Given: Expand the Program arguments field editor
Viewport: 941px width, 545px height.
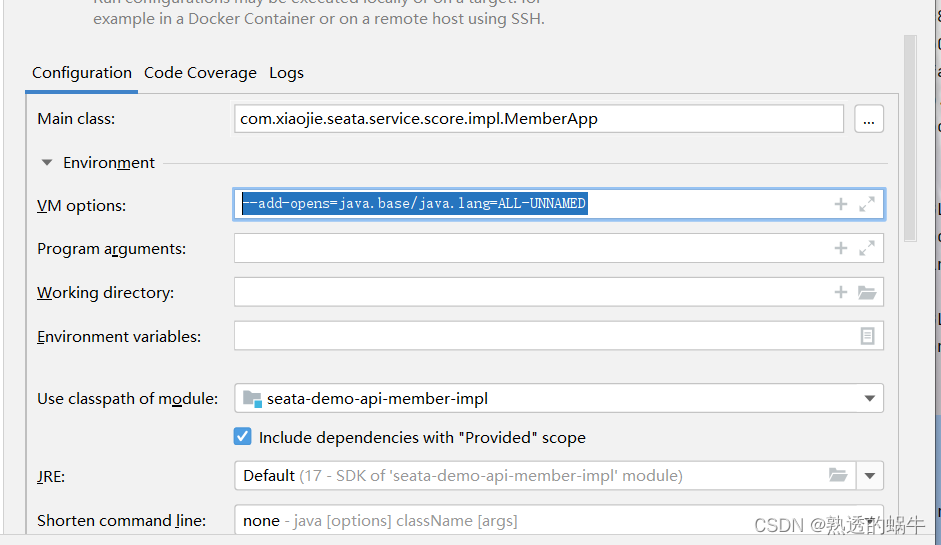Looking at the screenshot, I should [867, 248].
